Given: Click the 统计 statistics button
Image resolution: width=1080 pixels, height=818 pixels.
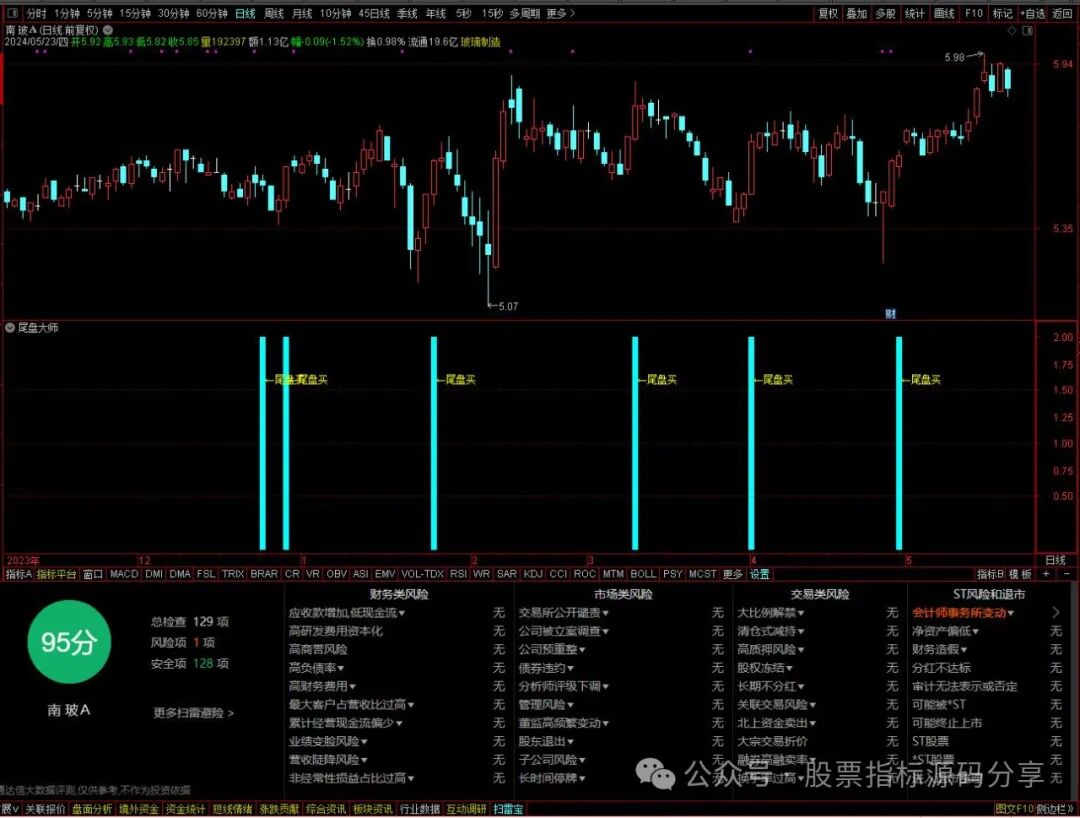Looking at the screenshot, I should click(915, 13).
